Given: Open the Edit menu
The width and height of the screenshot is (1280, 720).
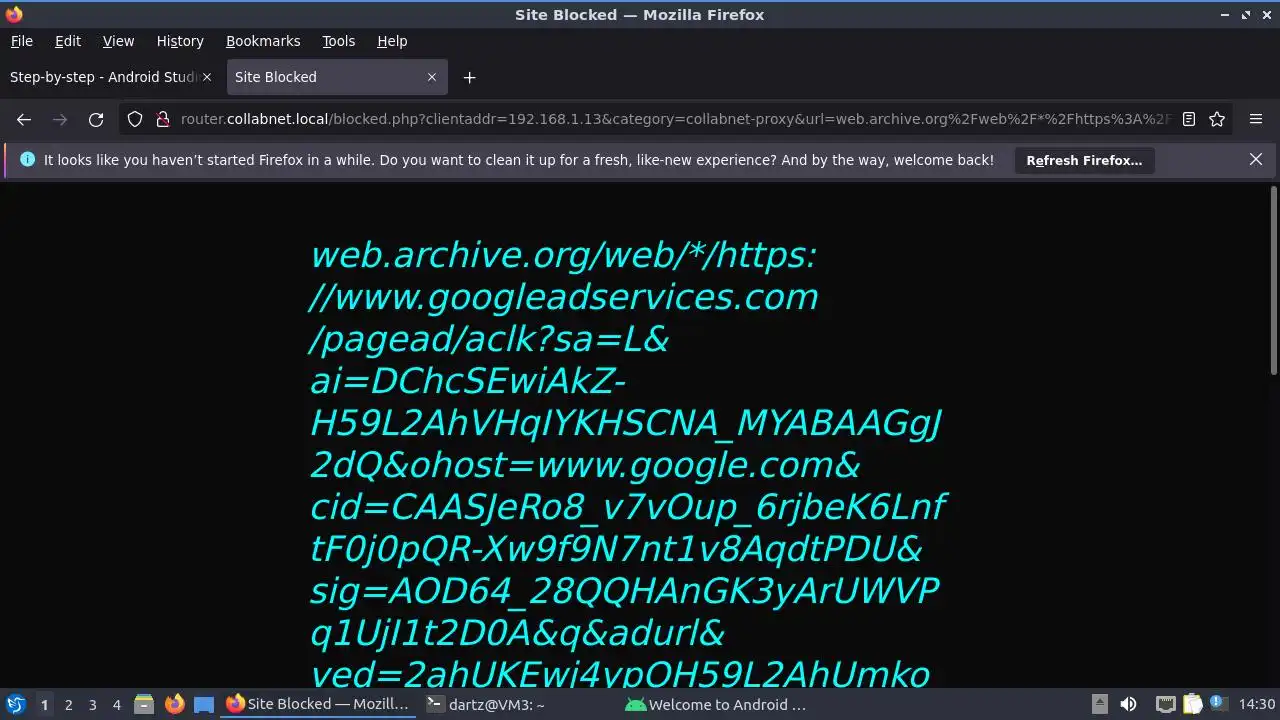Looking at the screenshot, I should pos(68,41).
